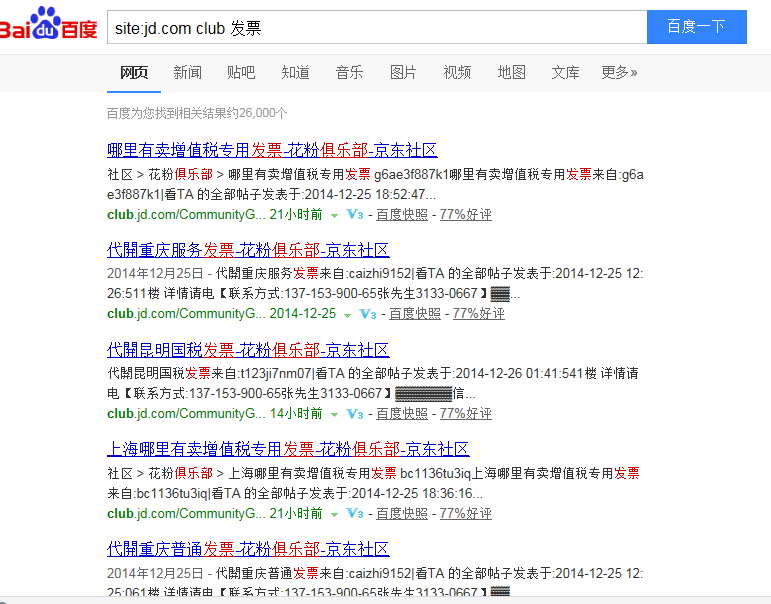Click V3 badge in 代開重庆服务发票 result
This screenshot has height=604, width=771.
point(368,314)
